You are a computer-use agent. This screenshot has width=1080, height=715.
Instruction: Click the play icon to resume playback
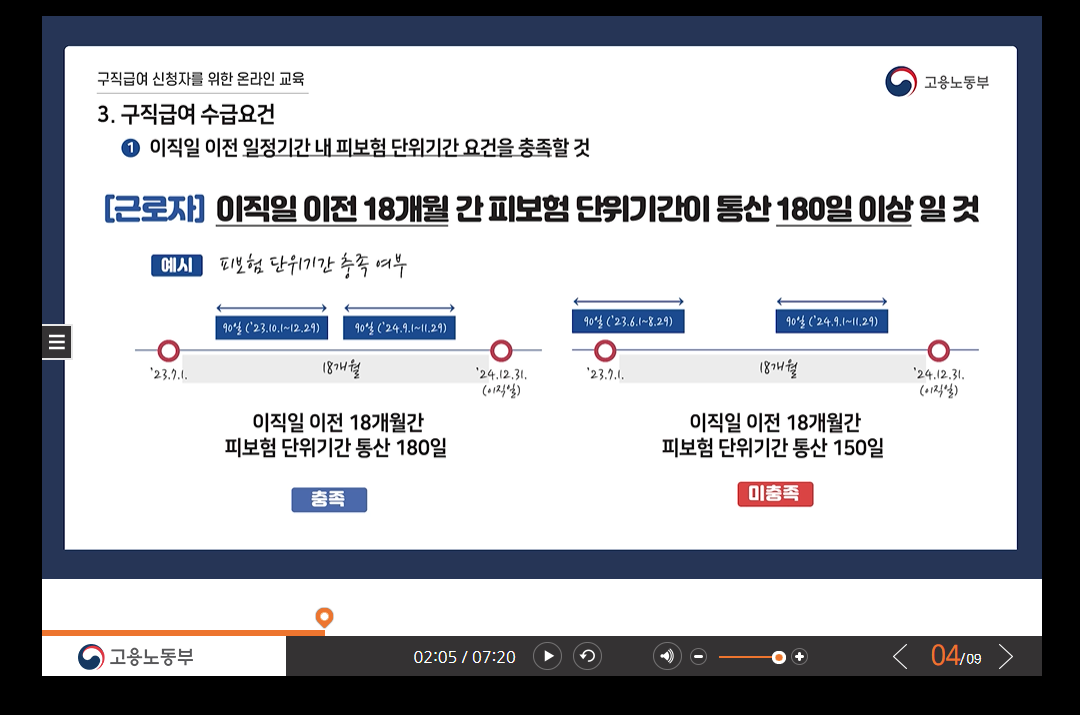tap(547, 656)
